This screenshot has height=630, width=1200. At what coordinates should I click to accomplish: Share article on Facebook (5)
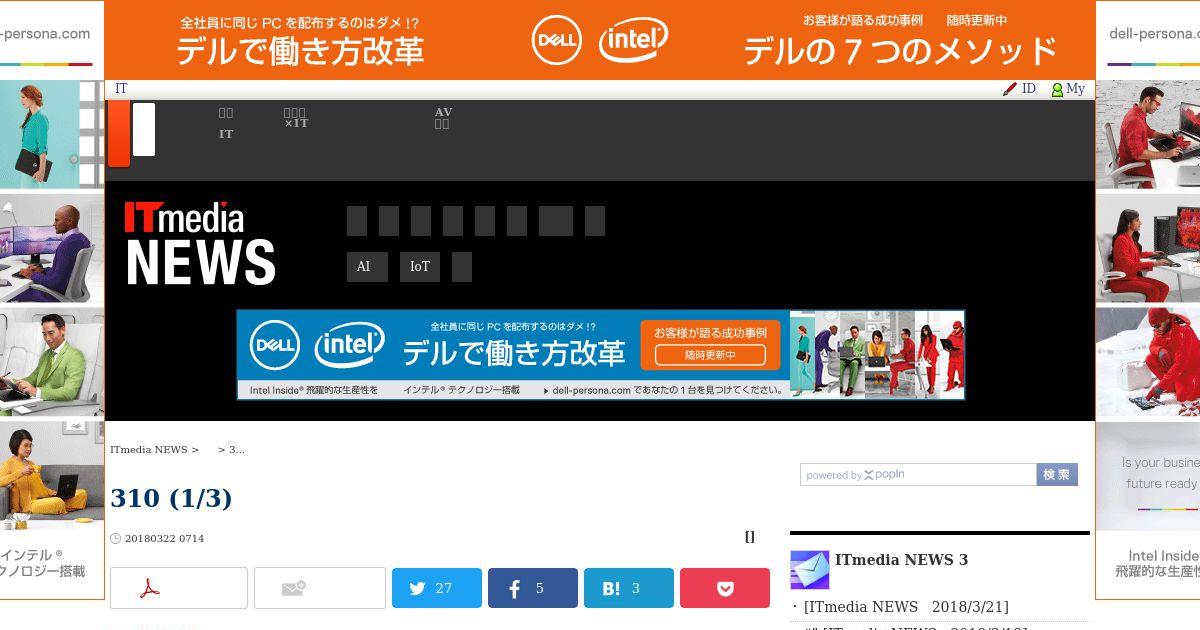(533, 588)
